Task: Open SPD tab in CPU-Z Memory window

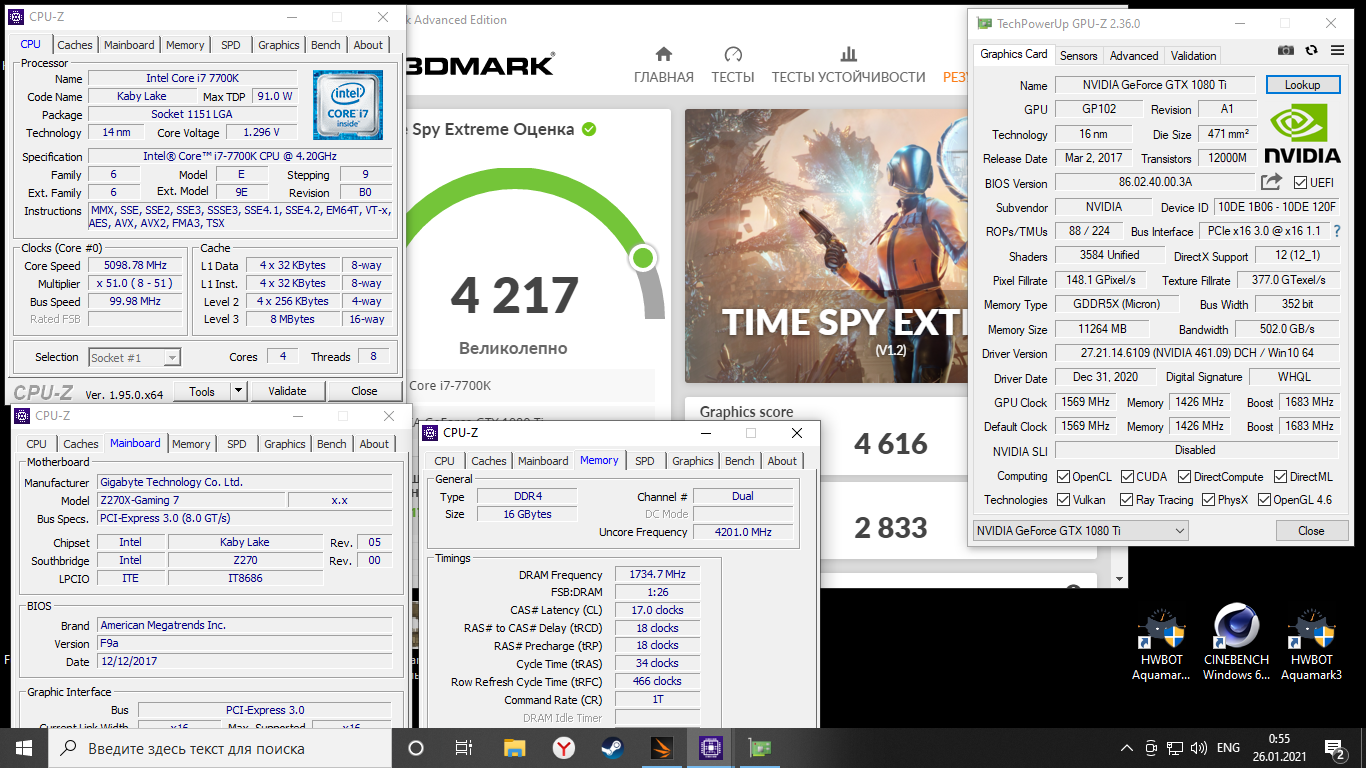Action: [x=645, y=460]
